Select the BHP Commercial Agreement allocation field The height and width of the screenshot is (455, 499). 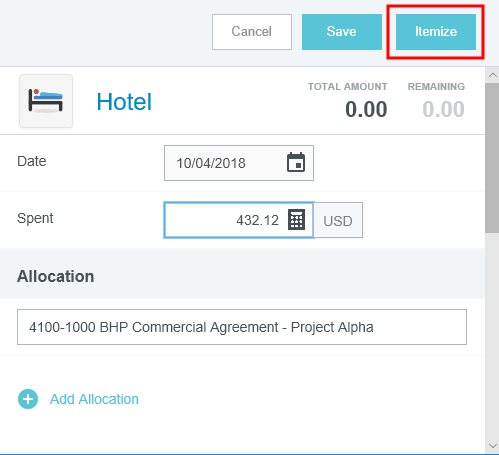click(x=242, y=327)
